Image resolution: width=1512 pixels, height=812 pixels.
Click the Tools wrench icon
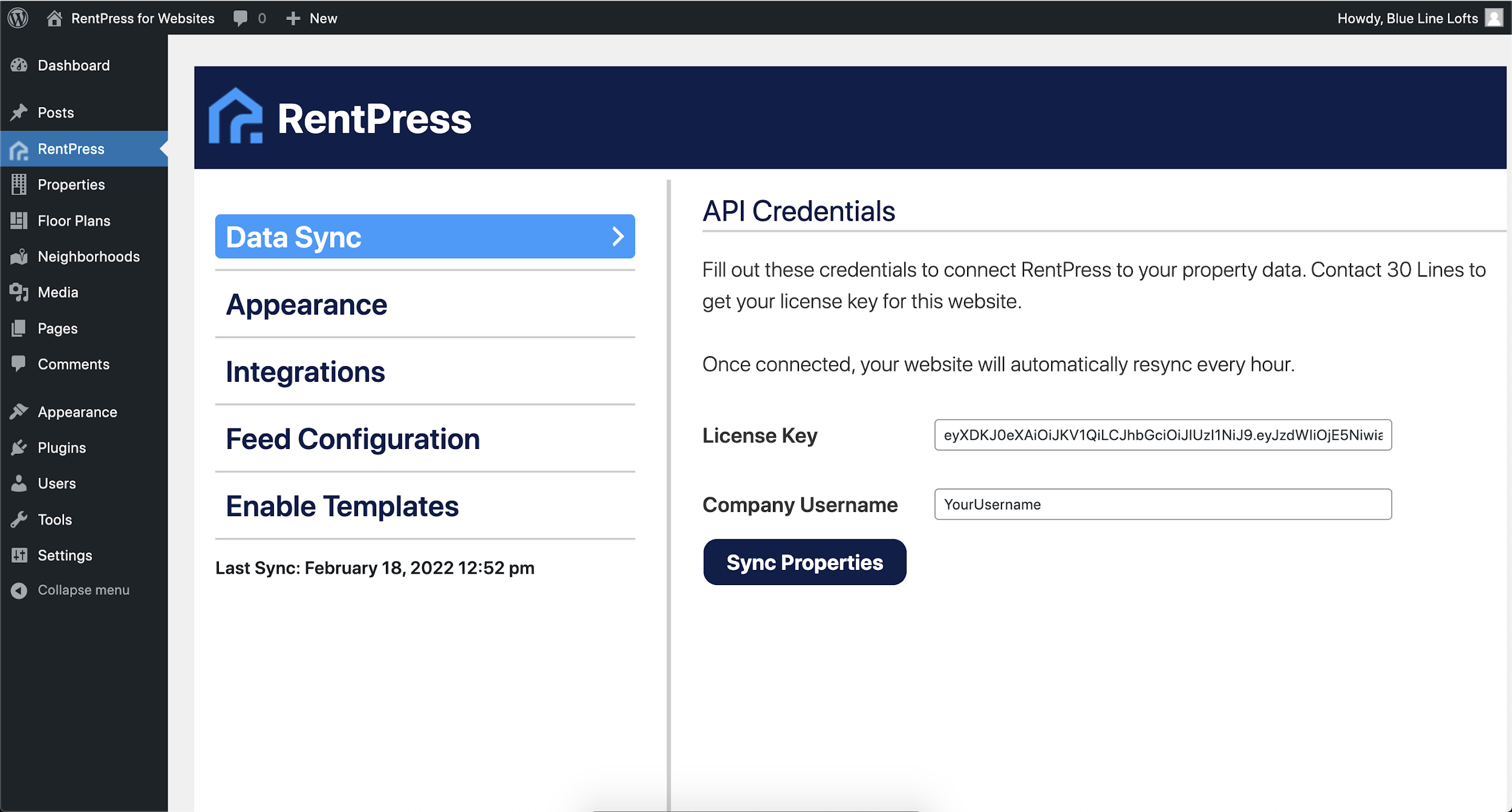pyautogui.click(x=19, y=520)
